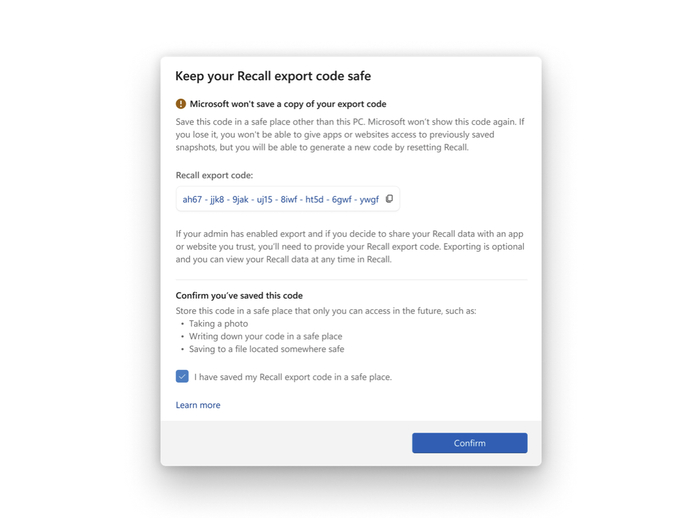Click the 'Writing down your code' bullet item

[x=265, y=337]
